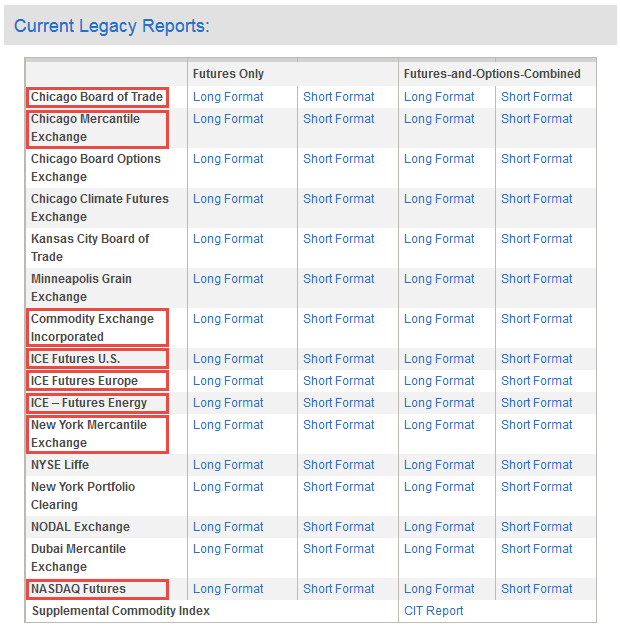Viewport: 620px width, 627px height.
Task: Open ICE Futures Europe combined Short Format
Action: pos(536,381)
